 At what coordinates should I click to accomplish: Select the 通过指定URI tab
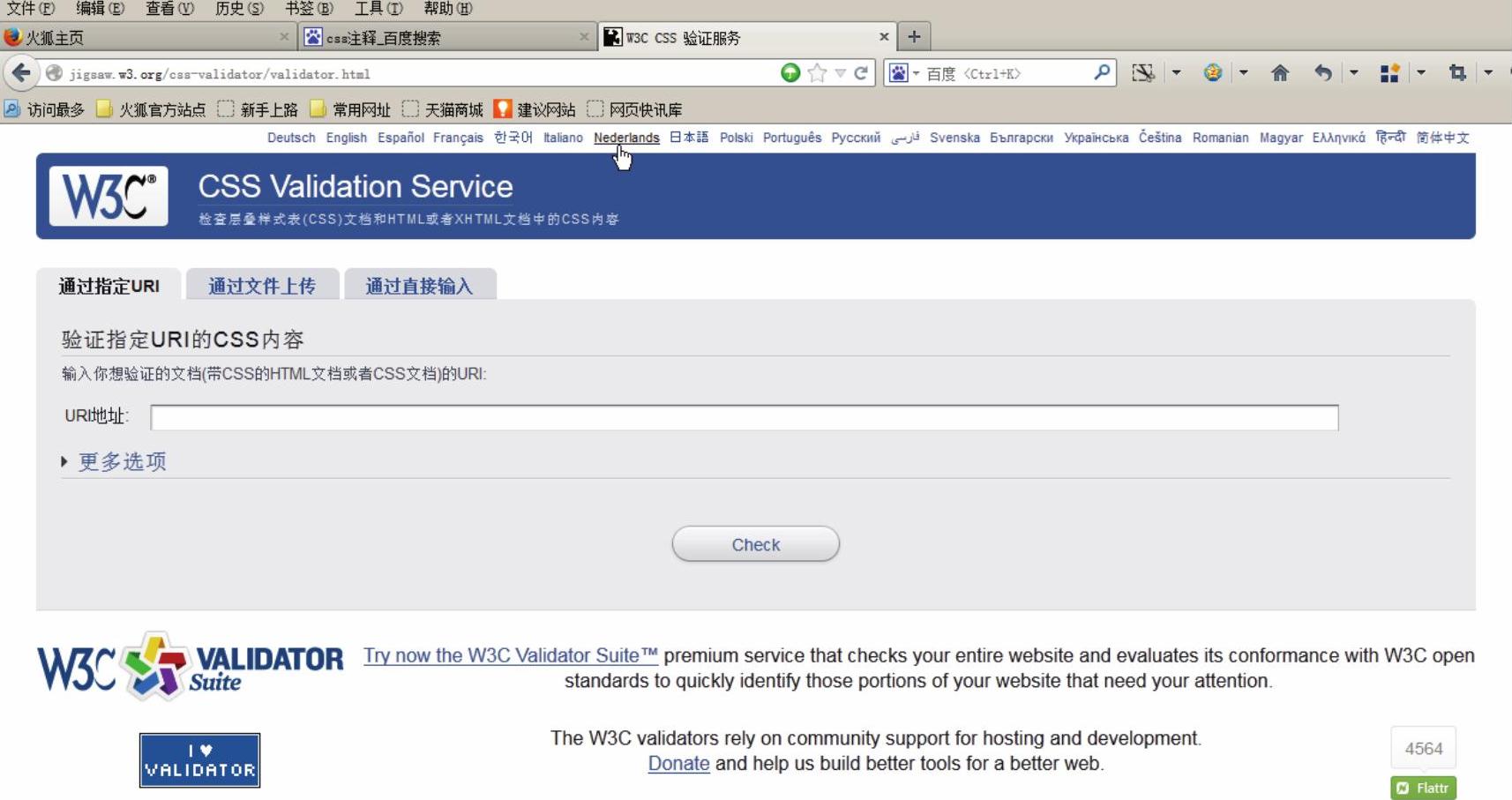[x=109, y=285]
